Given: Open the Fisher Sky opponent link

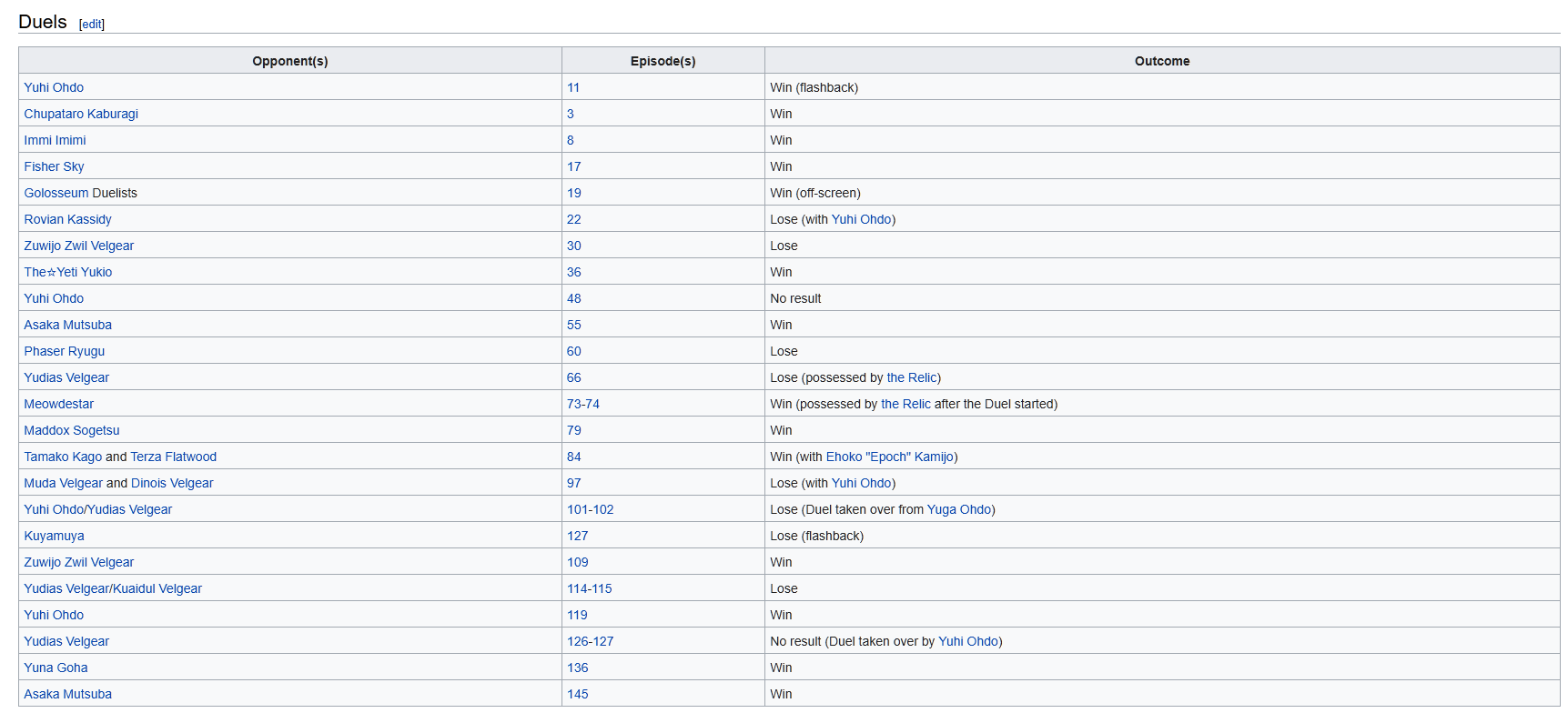Looking at the screenshot, I should point(54,166).
